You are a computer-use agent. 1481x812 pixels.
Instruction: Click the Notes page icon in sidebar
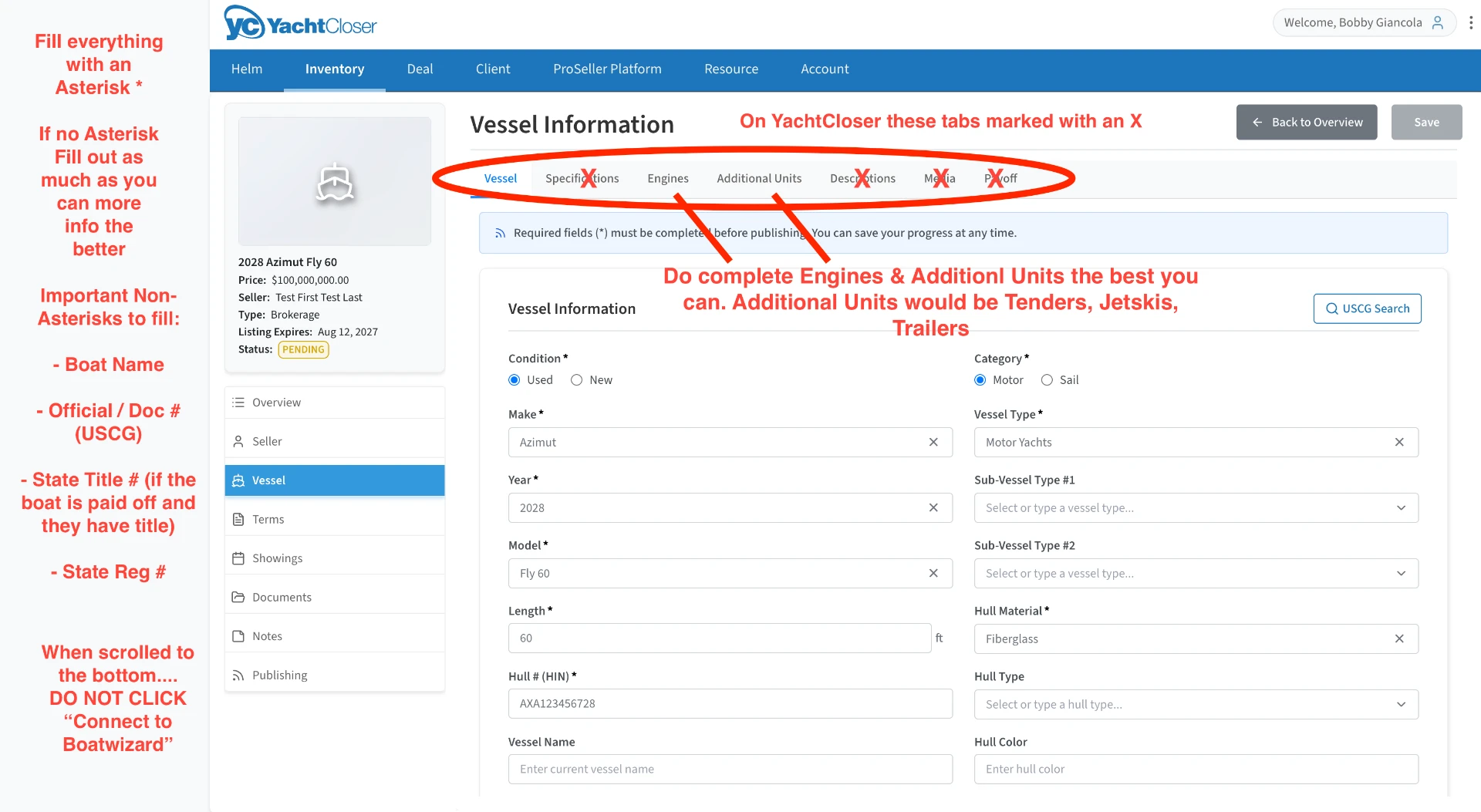(238, 636)
